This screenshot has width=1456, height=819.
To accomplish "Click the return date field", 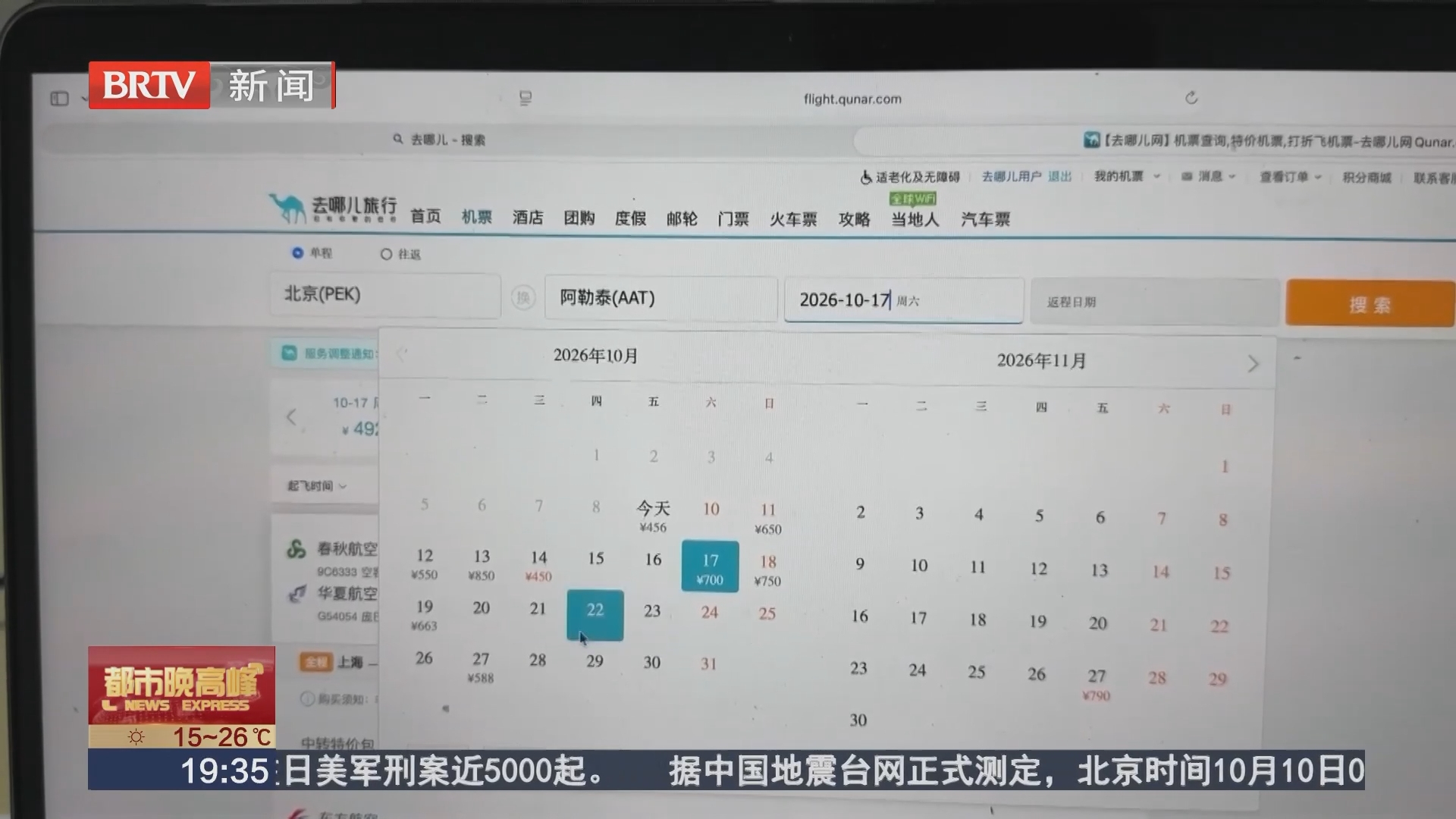I will [1155, 302].
